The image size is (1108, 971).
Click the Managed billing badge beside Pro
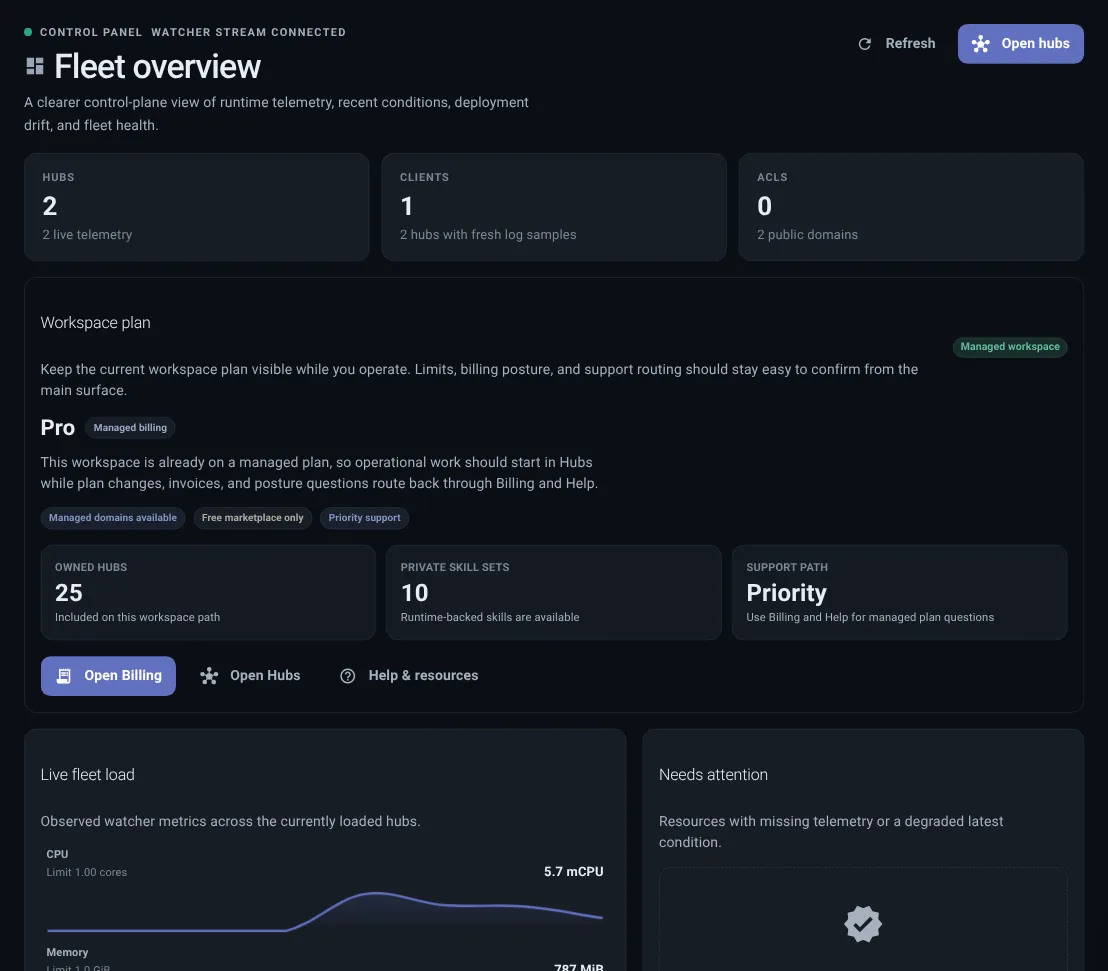pos(130,427)
